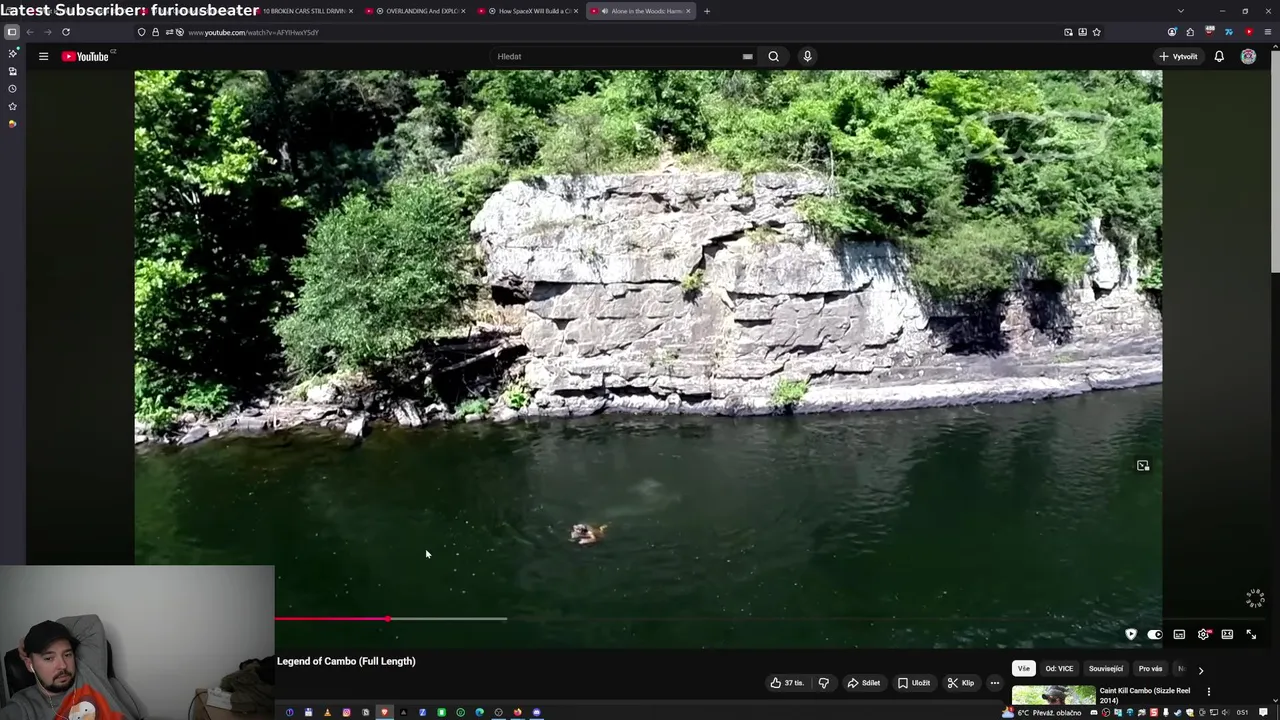
Task: Click the Uložit save button
Action: [914, 683]
